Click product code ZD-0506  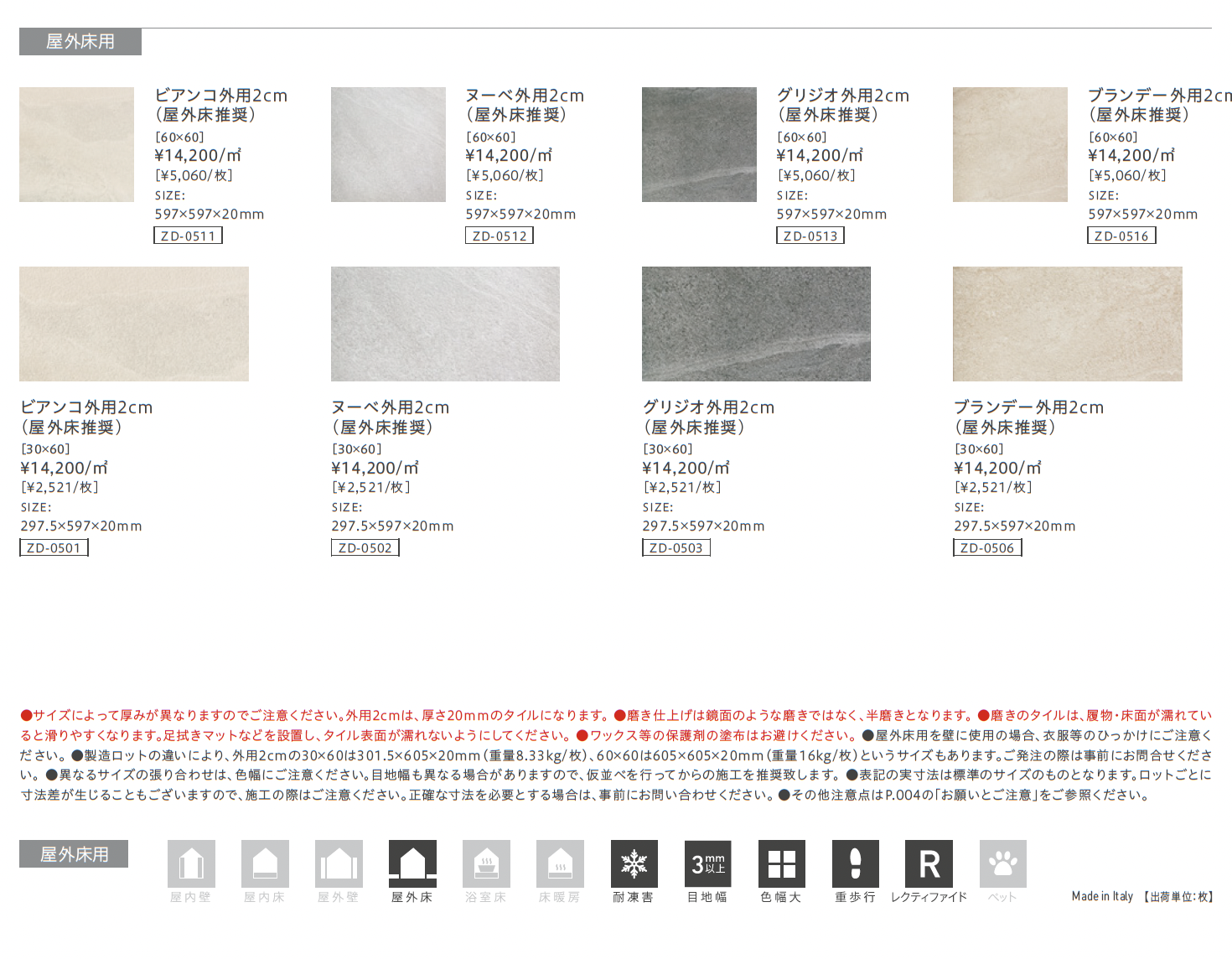coord(987,548)
